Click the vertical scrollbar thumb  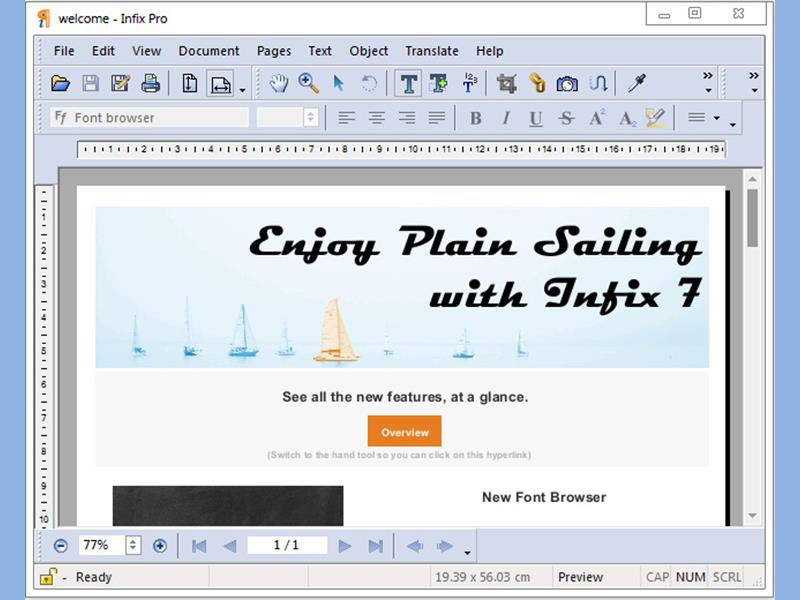752,218
